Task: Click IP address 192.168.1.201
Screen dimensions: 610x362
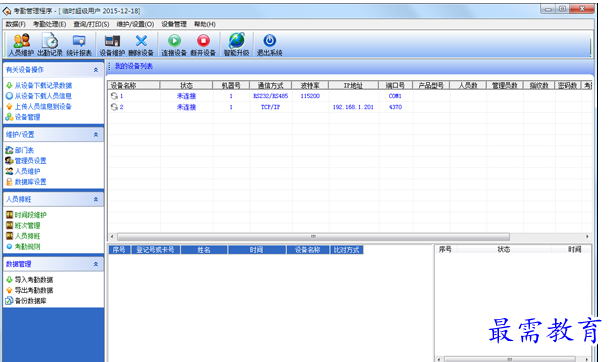Action: (x=353, y=107)
